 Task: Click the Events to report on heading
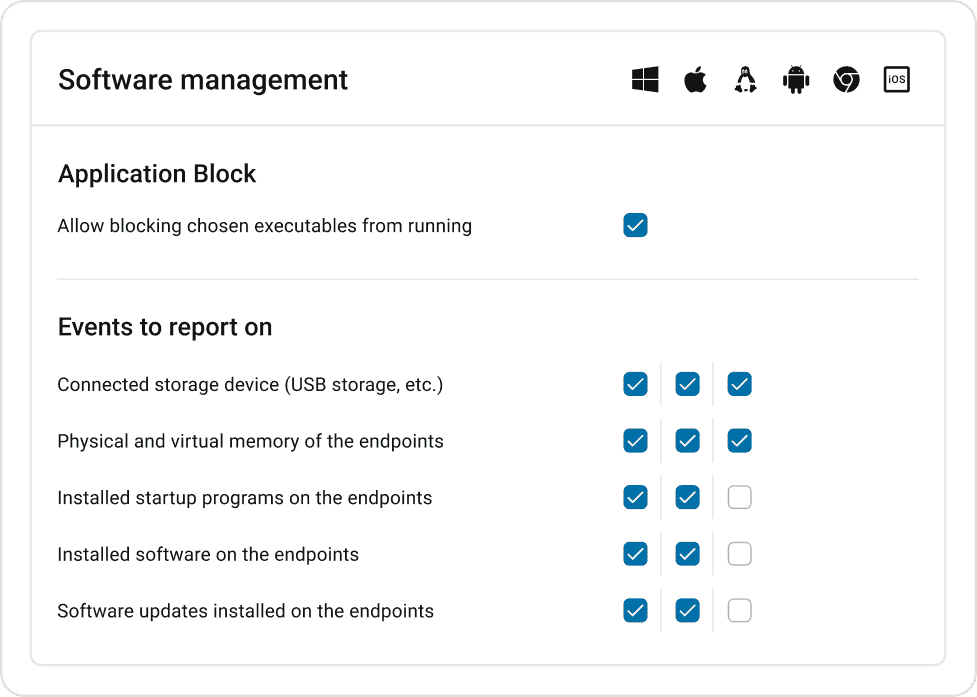click(x=165, y=327)
